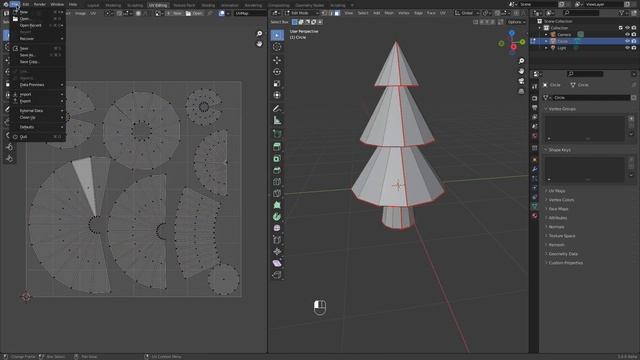Select the Annotate tool in 3D viewport
The width and height of the screenshot is (640, 360).
(277, 109)
